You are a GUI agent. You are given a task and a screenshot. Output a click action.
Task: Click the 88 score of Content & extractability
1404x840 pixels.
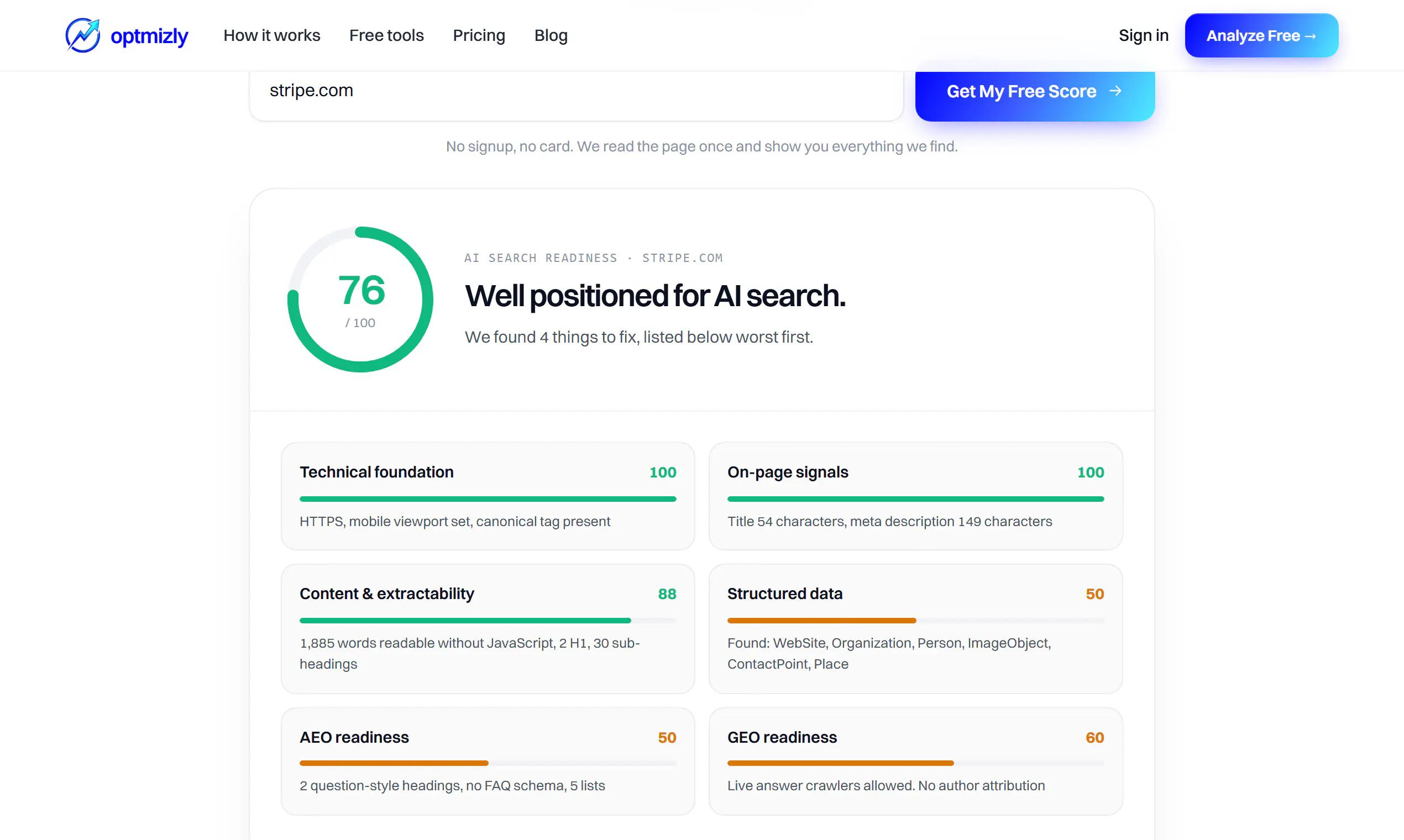[667, 594]
